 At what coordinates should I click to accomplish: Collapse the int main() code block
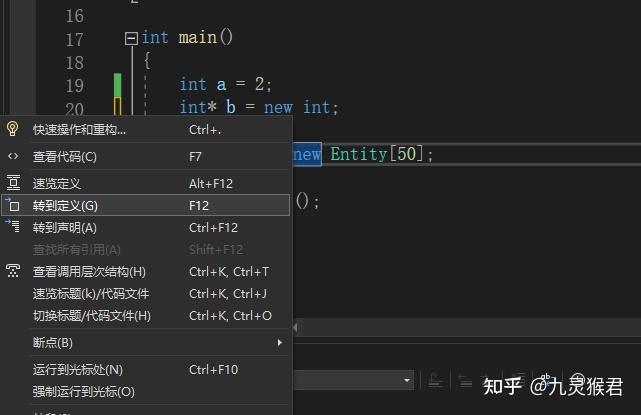tap(131, 38)
